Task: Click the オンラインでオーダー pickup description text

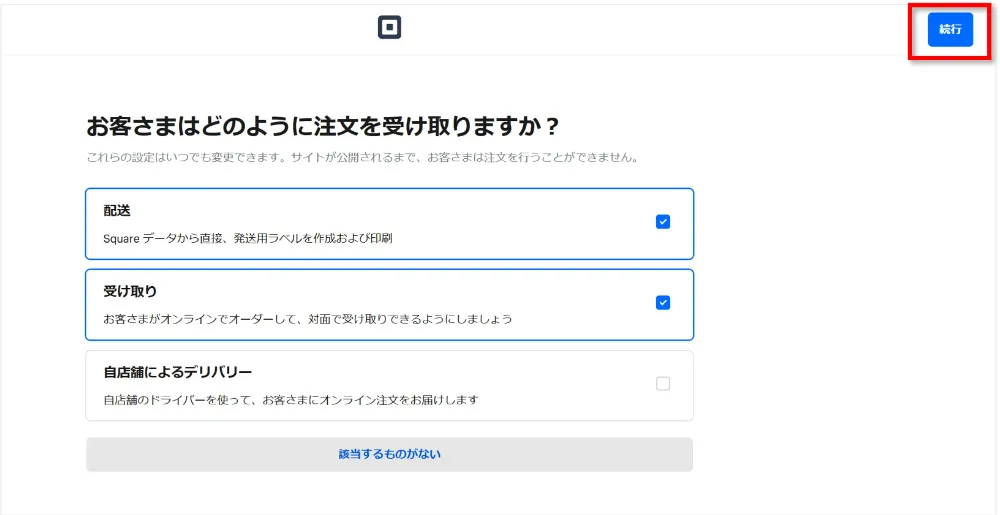Action: point(308,319)
